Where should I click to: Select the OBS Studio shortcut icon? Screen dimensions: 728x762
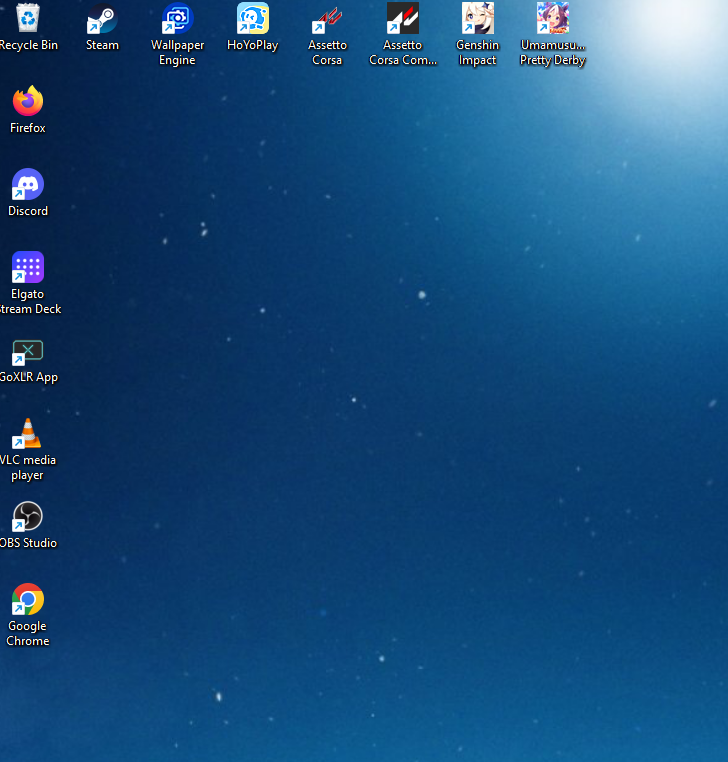tap(28, 516)
